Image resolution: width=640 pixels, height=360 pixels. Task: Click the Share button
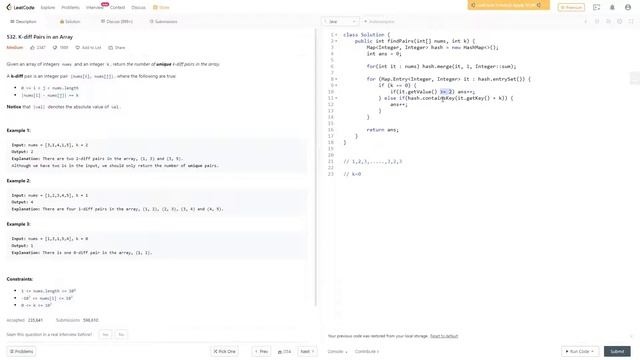point(117,48)
